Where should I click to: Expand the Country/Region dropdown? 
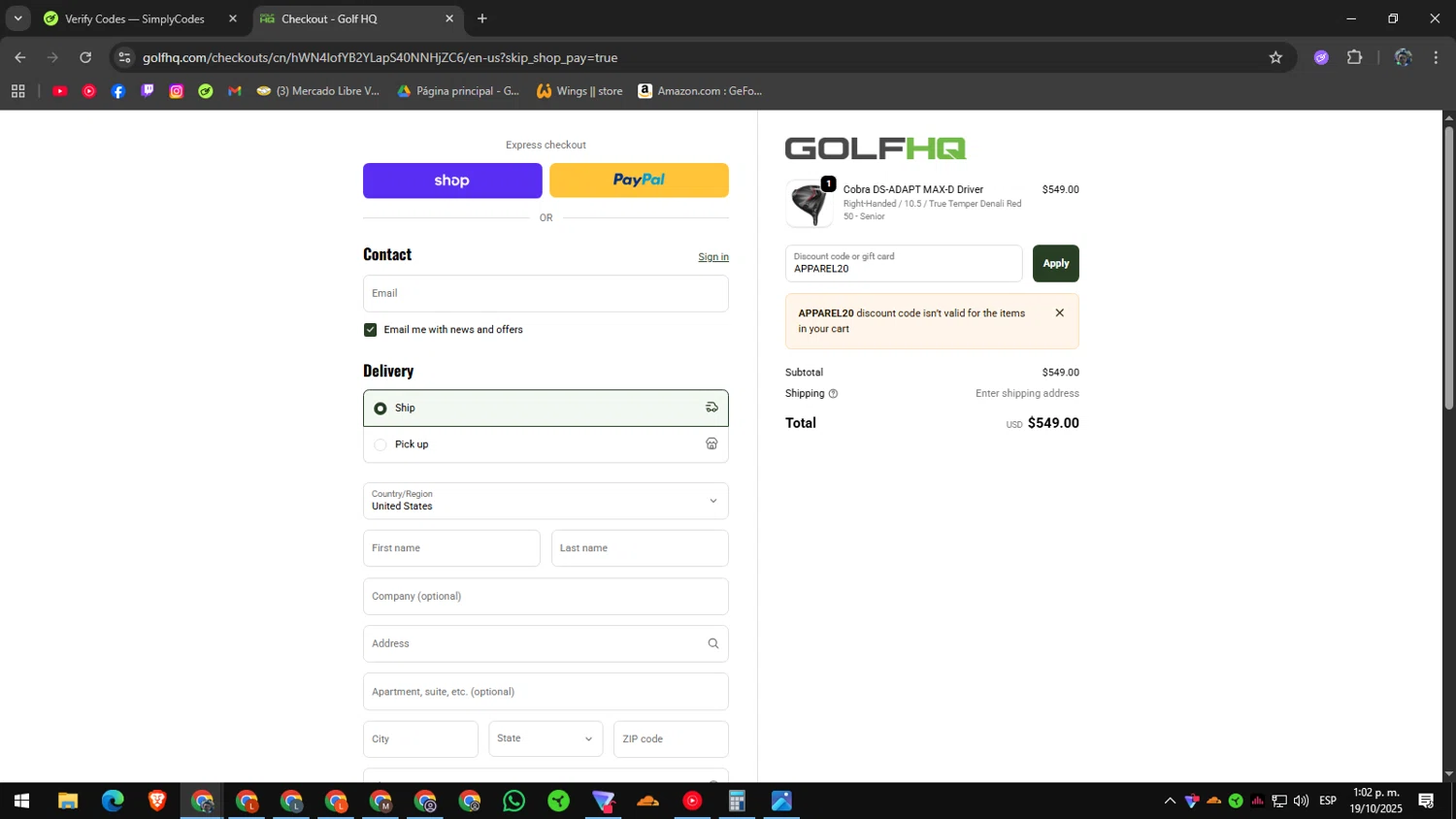(546, 501)
